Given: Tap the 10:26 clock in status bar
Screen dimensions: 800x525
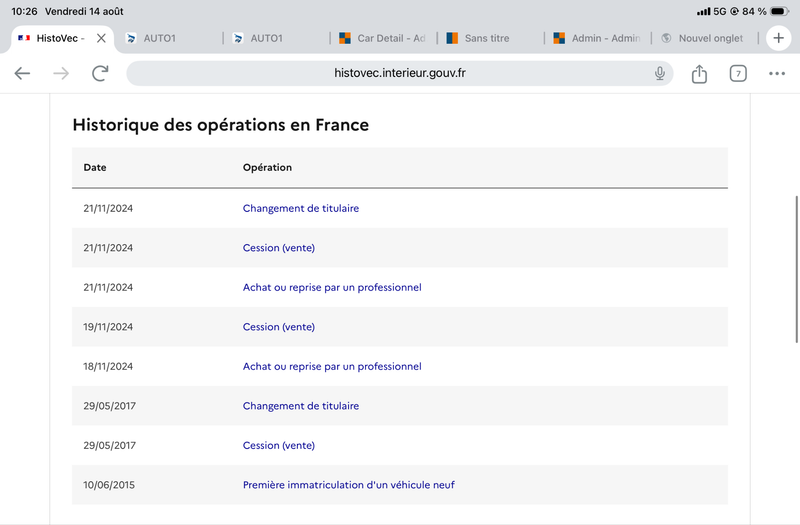Looking at the screenshot, I should (x=24, y=11).
